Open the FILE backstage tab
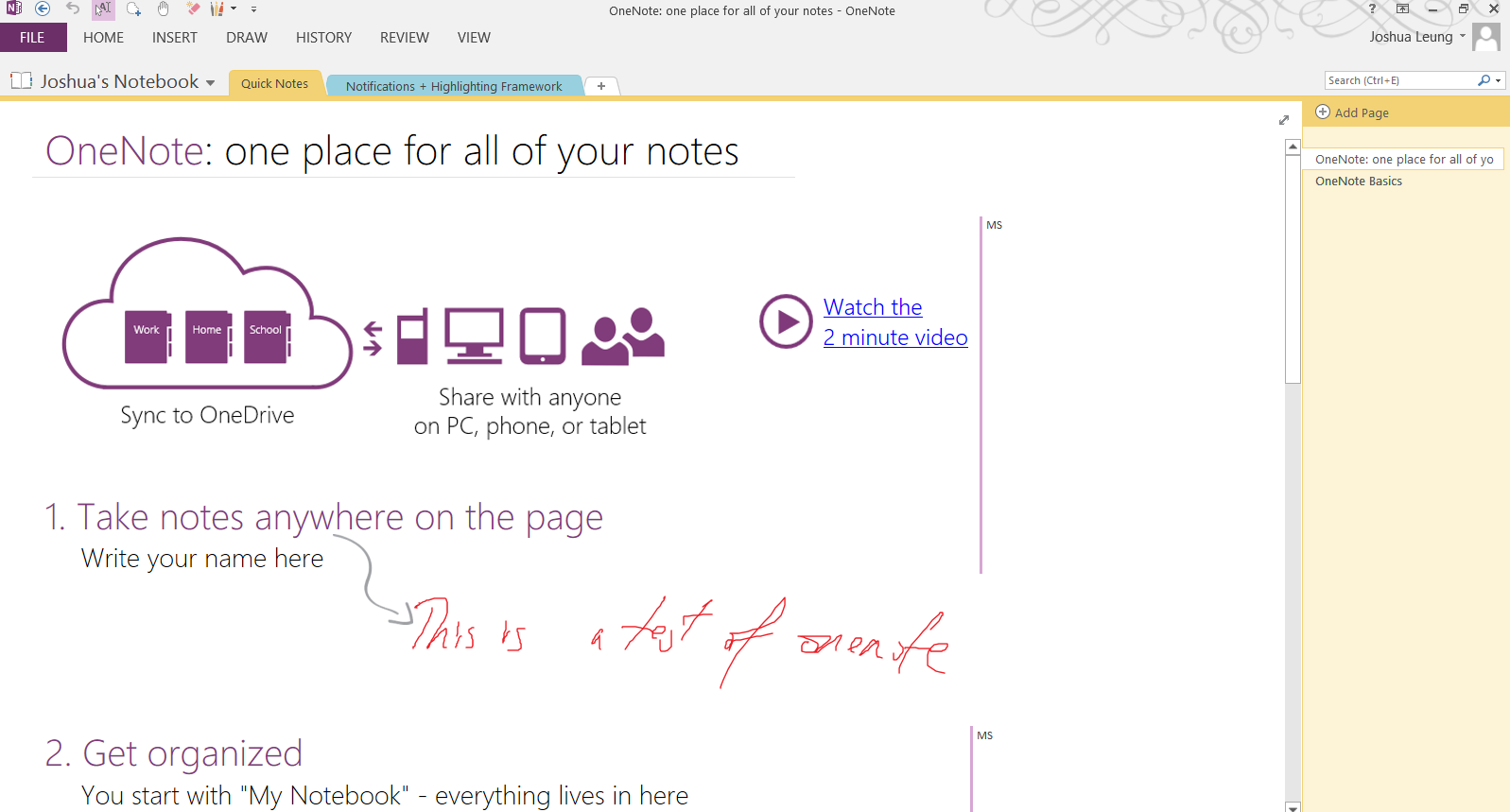Screen dimensions: 1510x812 [x=32, y=38]
